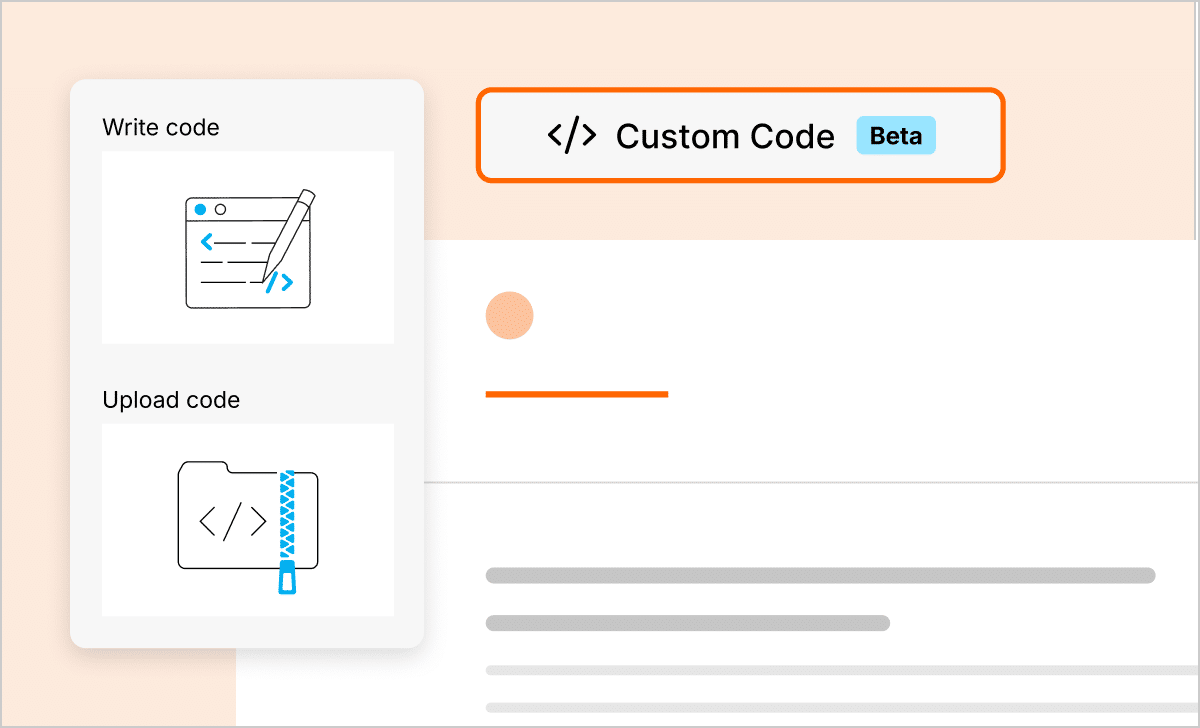Viewport: 1200px width, 728px height.
Task: Click the blue zipper pull below the folder
Action: 287,577
